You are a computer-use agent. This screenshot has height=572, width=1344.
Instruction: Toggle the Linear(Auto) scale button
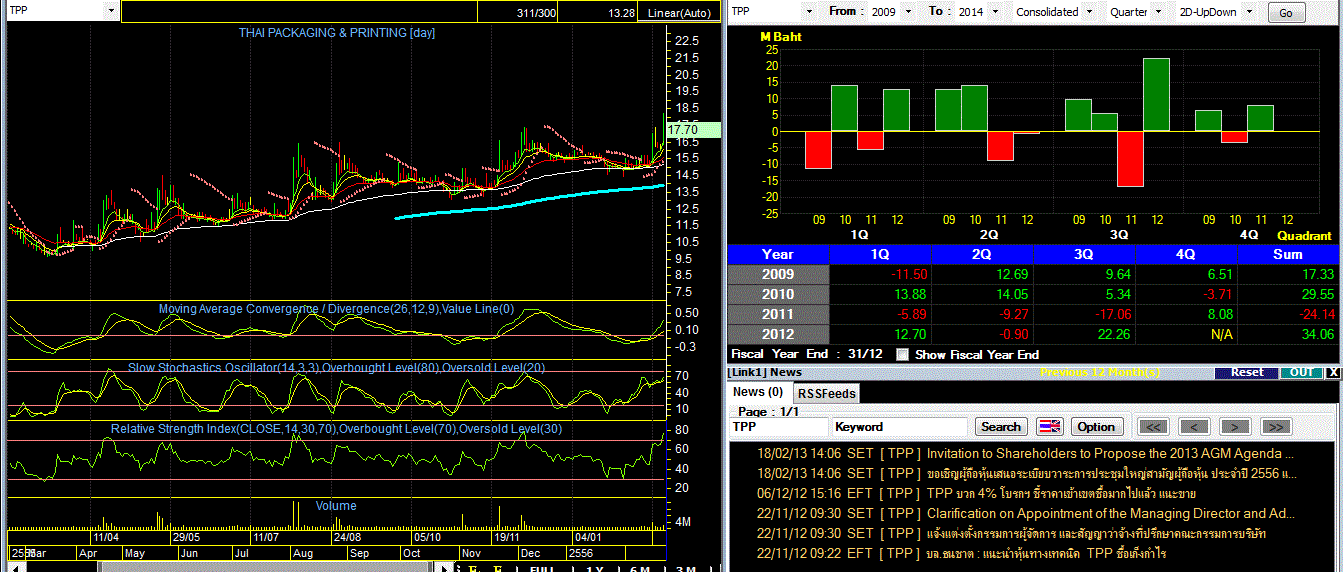pos(680,13)
